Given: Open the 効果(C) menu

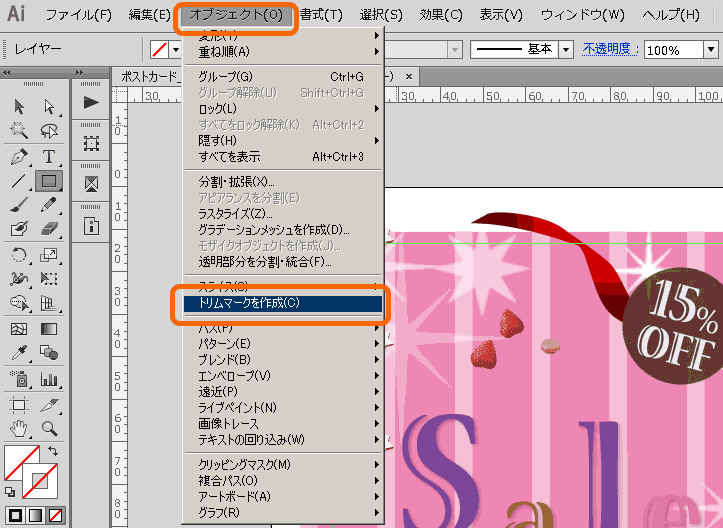Looking at the screenshot, I should 441,15.
